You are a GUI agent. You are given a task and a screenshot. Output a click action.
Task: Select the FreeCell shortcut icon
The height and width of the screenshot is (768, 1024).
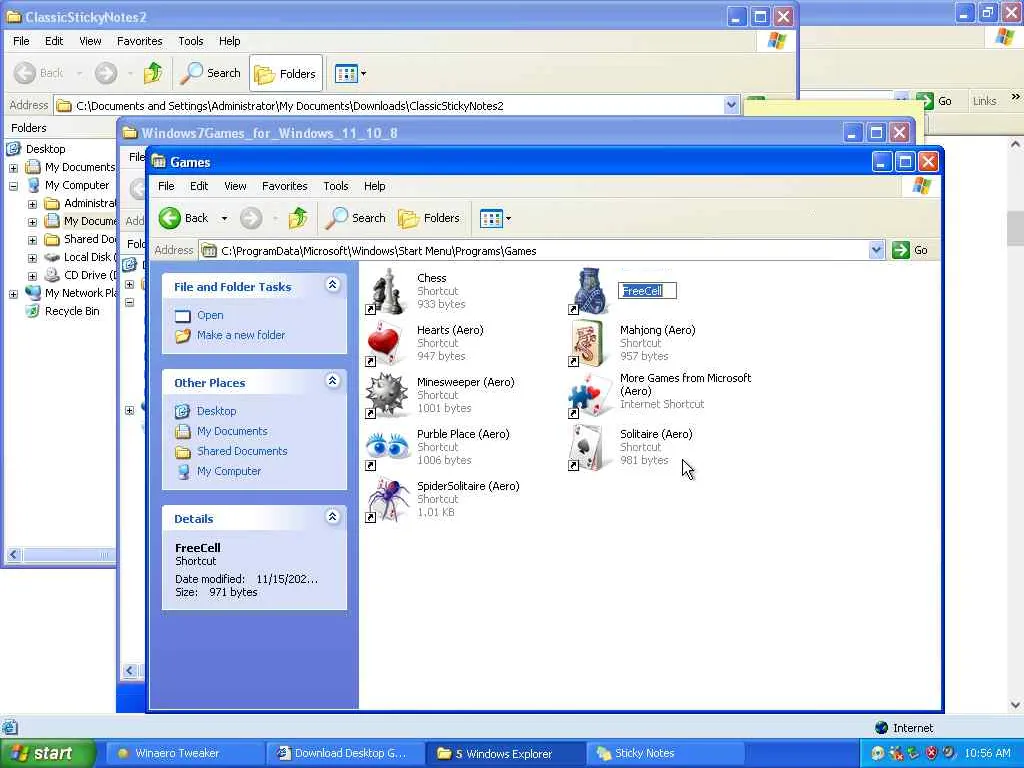pyautogui.click(x=590, y=291)
